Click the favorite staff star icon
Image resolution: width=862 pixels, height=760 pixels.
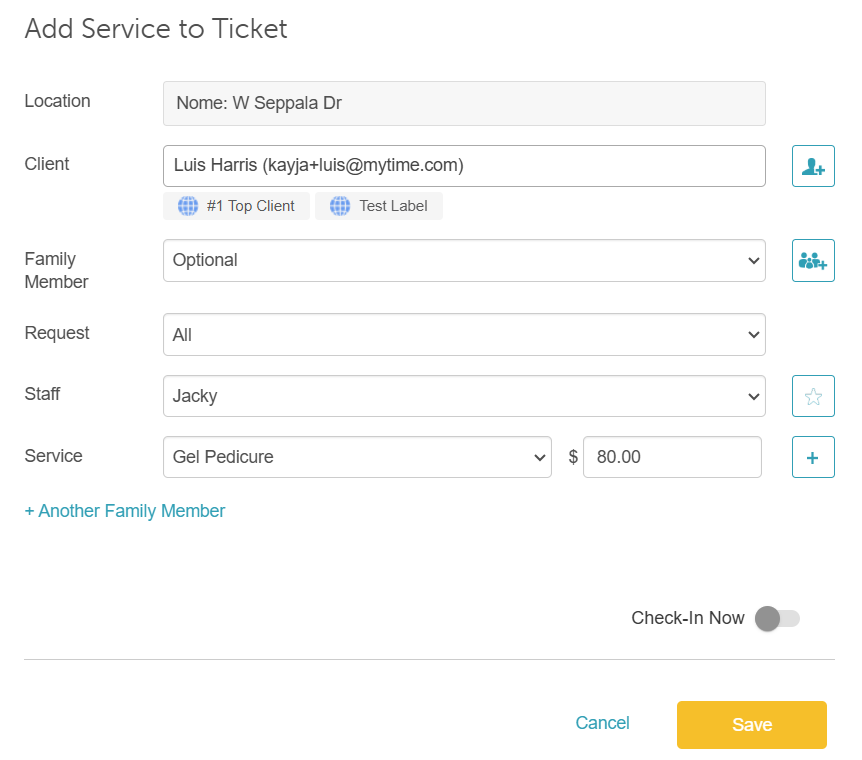(x=813, y=396)
